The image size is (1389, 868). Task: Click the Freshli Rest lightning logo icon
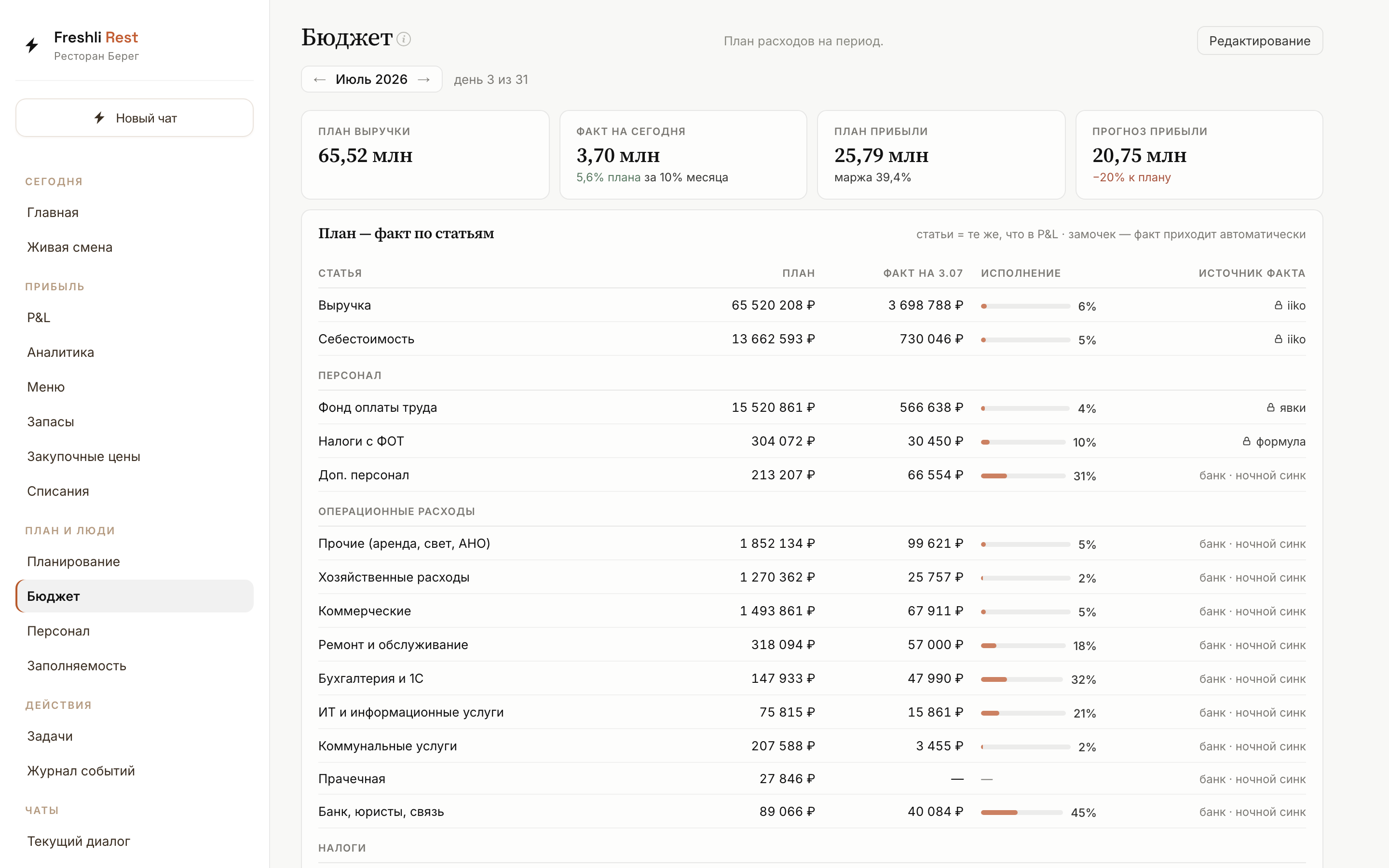pyautogui.click(x=32, y=45)
